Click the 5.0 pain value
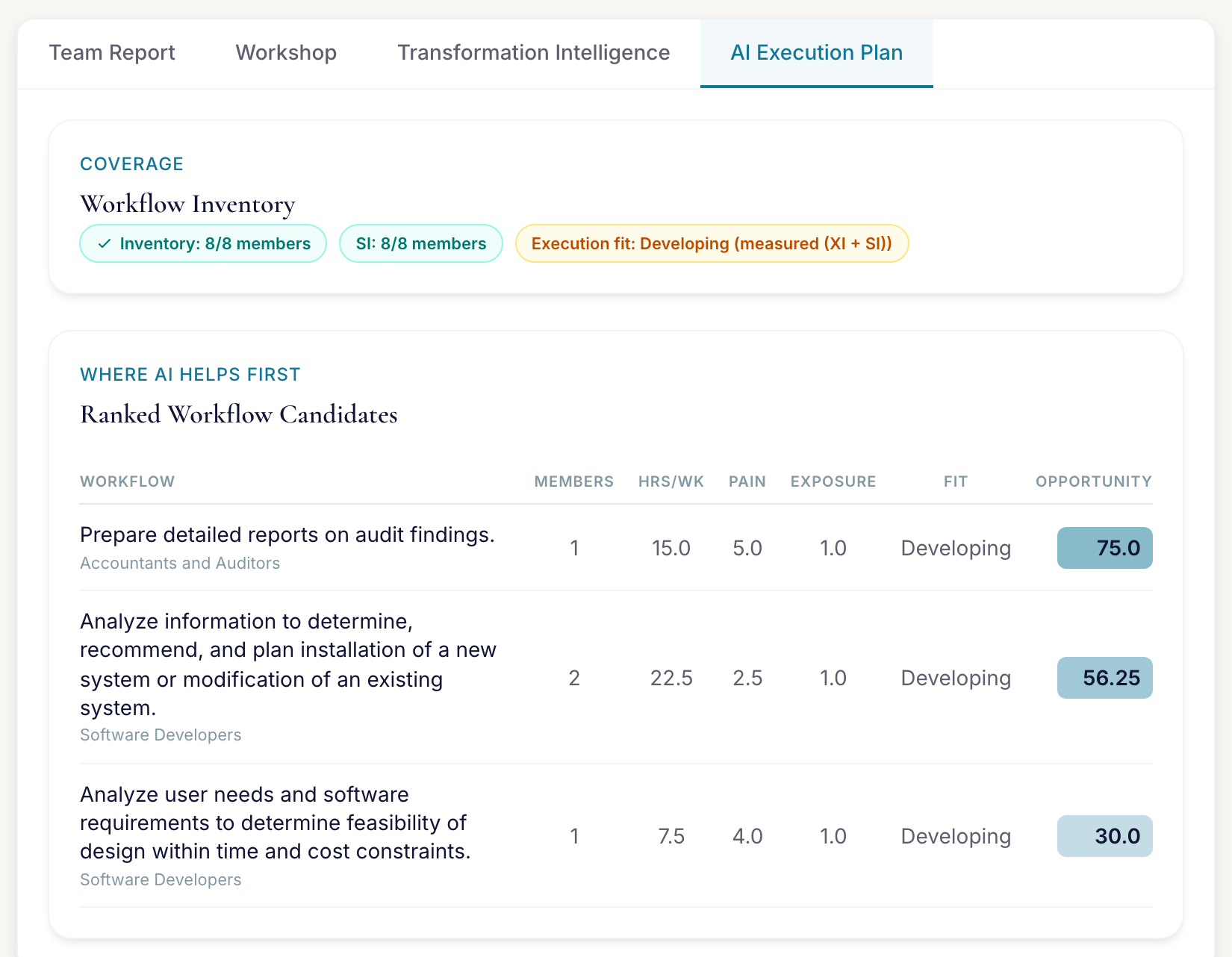The height and width of the screenshot is (957, 1232). click(747, 548)
